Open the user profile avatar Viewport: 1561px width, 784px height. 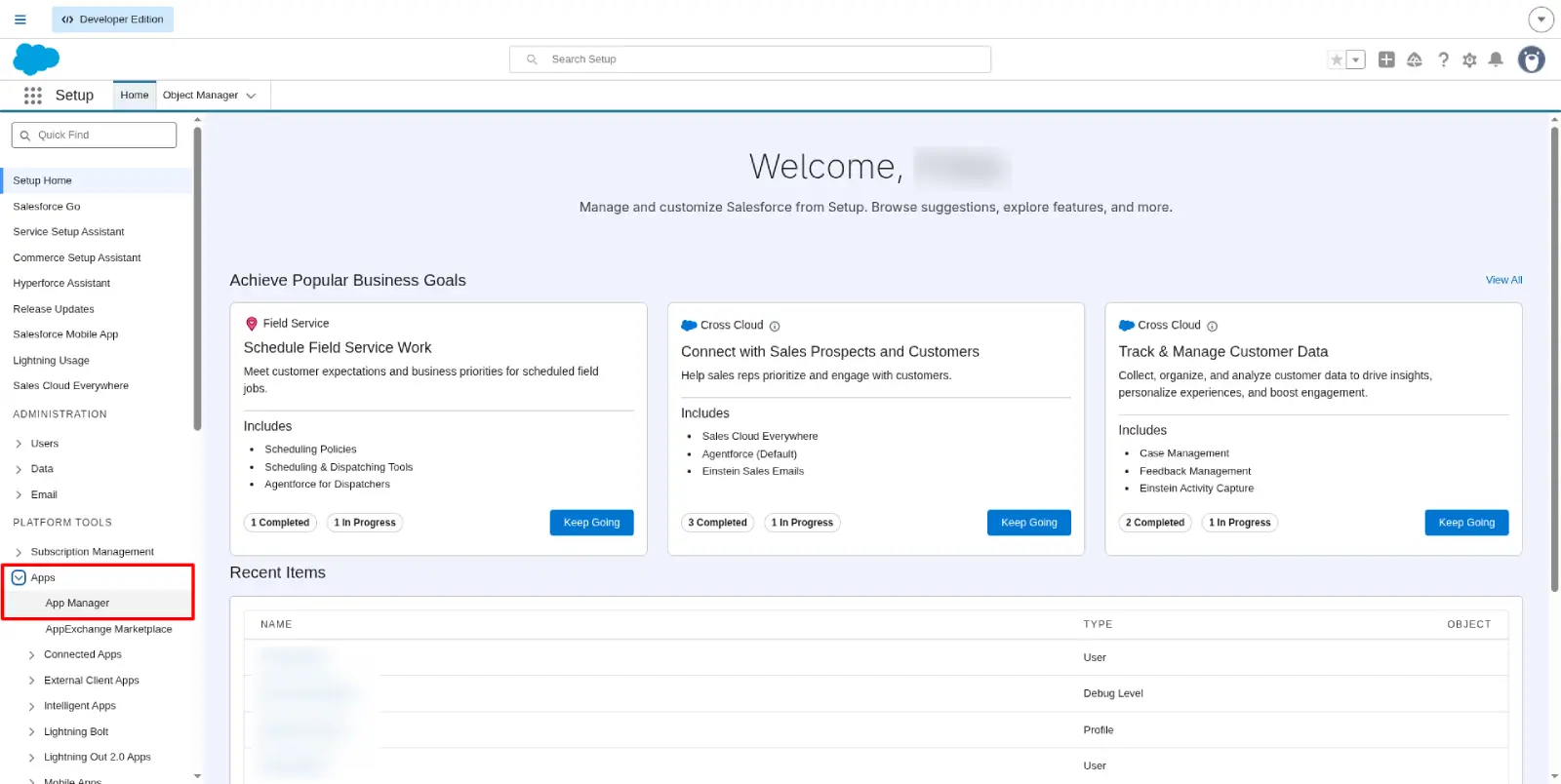pyautogui.click(x=1532, y=59)
